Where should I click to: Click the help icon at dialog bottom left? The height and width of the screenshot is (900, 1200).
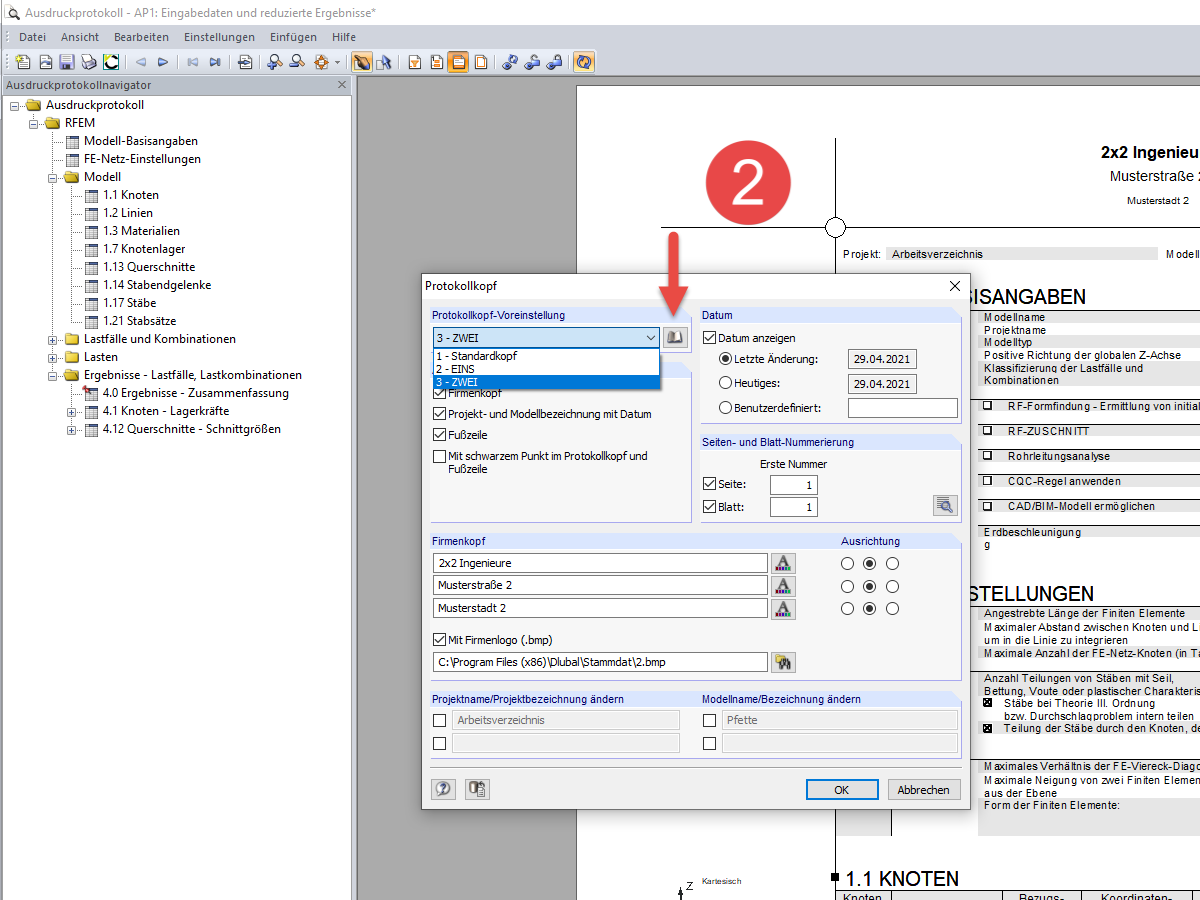[x=443, y=789]
